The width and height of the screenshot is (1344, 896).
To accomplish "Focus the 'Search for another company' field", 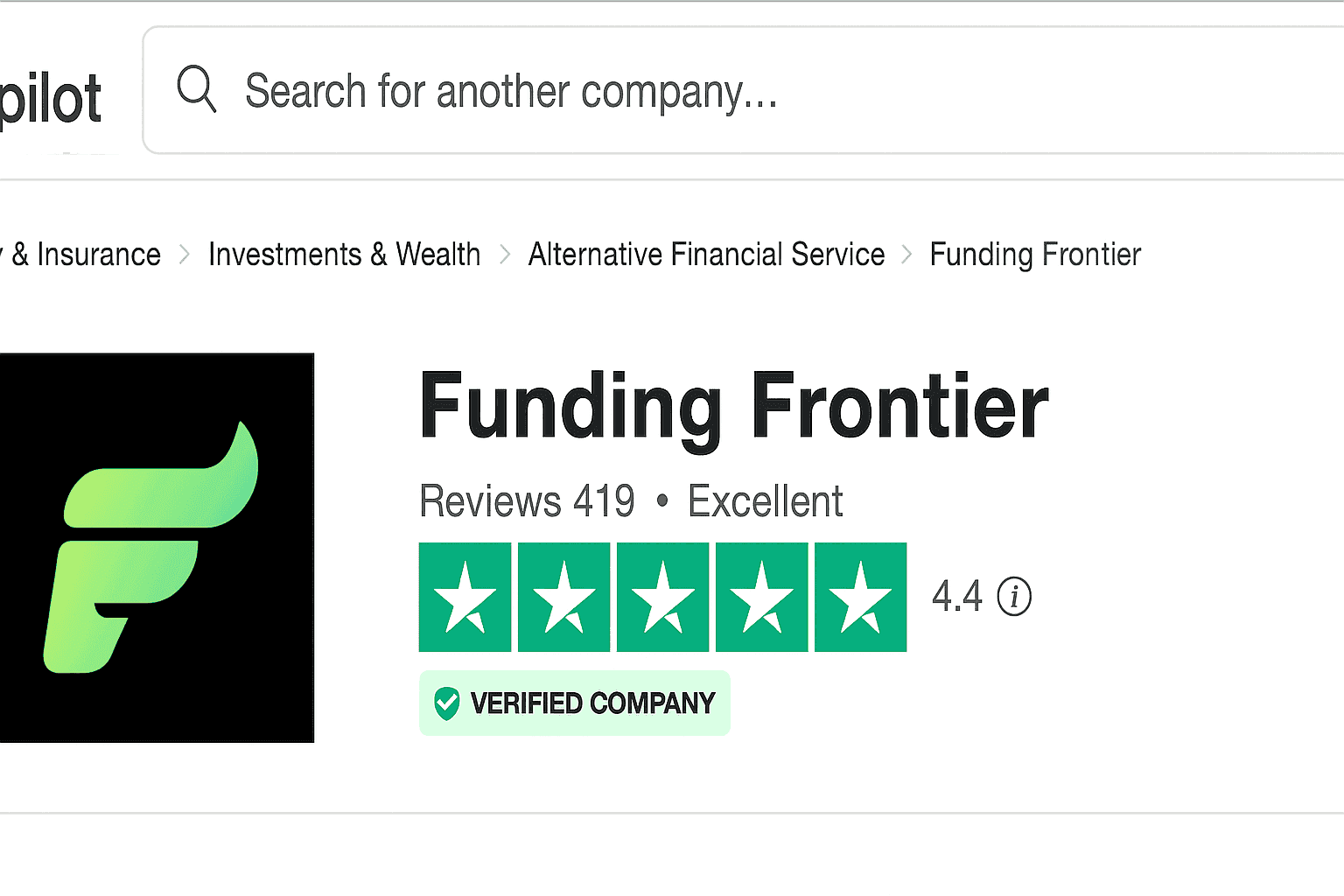I will [x=612, y=91].
